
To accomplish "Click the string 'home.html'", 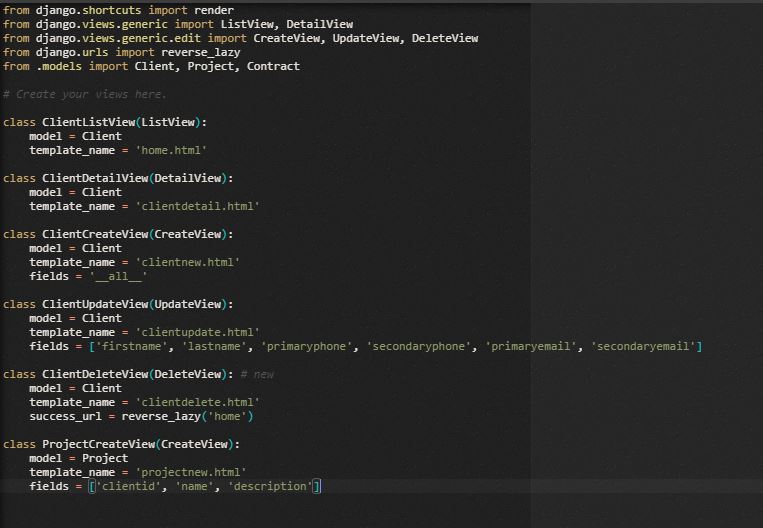I will [x=171, y=150].
